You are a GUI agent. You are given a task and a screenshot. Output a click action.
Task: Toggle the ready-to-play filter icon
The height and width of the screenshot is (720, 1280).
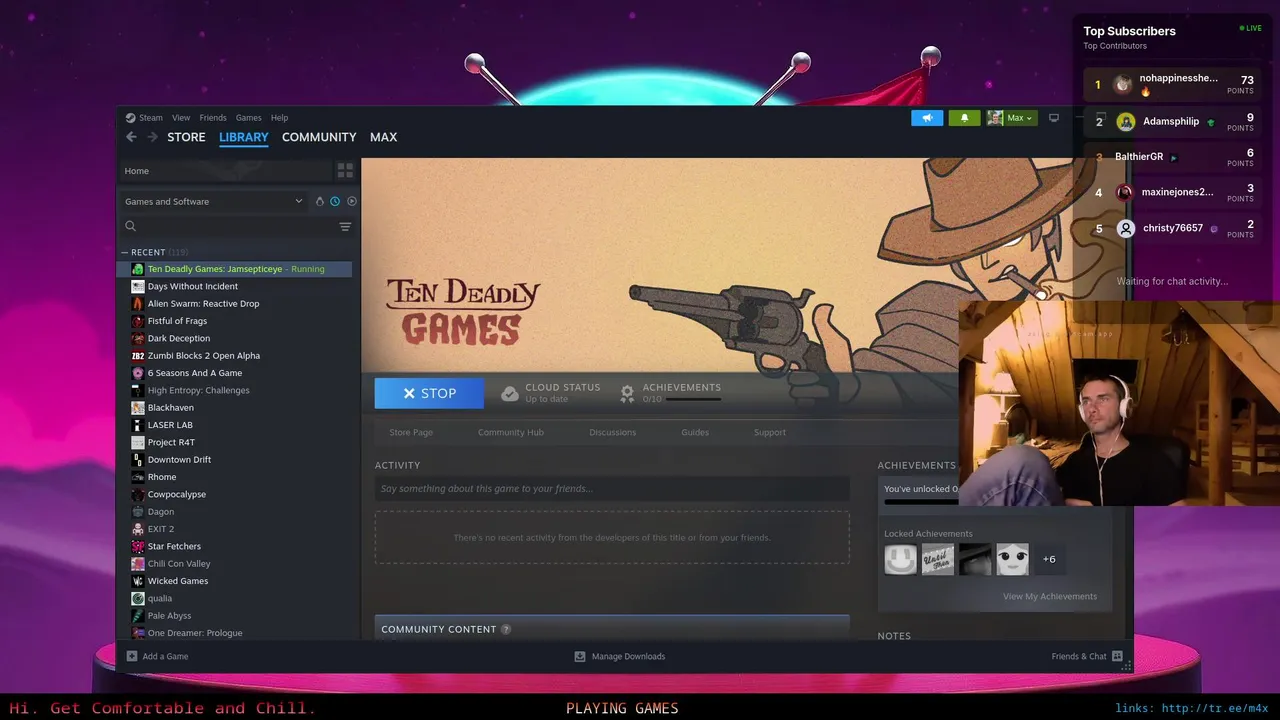(352, 201)
